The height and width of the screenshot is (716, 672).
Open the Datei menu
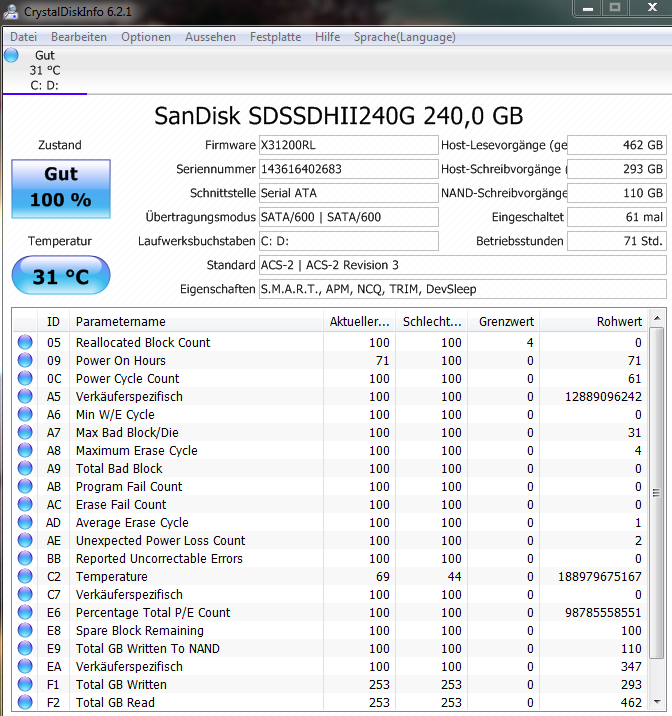23,37
